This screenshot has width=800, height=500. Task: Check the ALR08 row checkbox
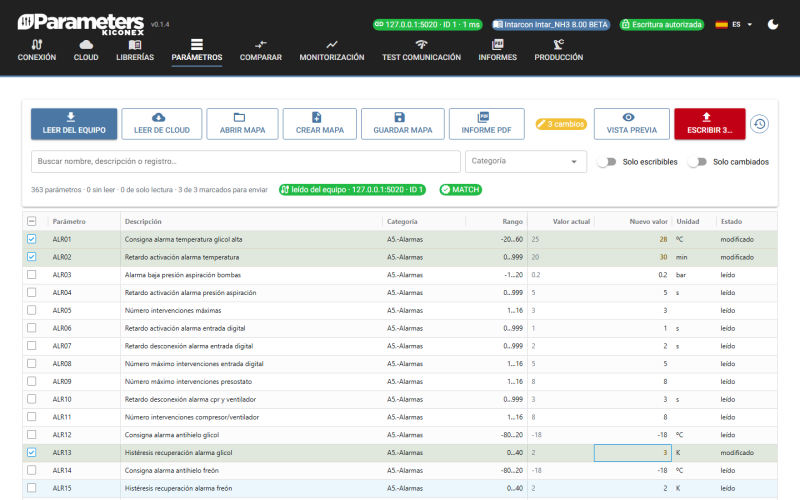coord(32,364)
